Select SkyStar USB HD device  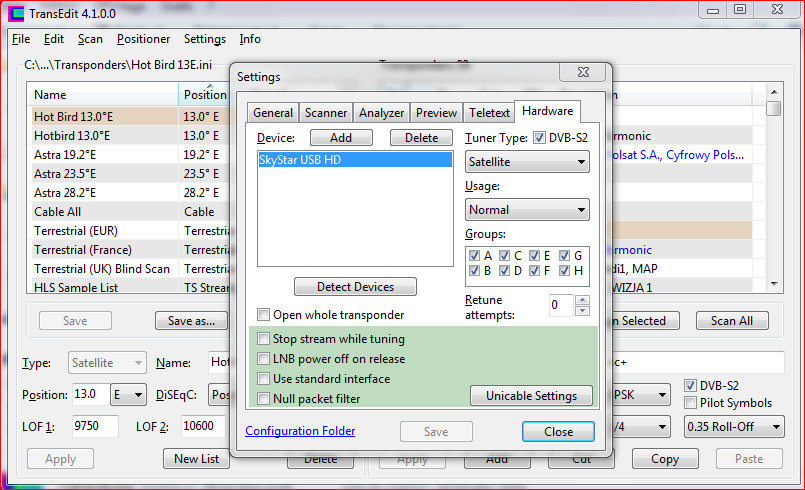tap(355, 161)
